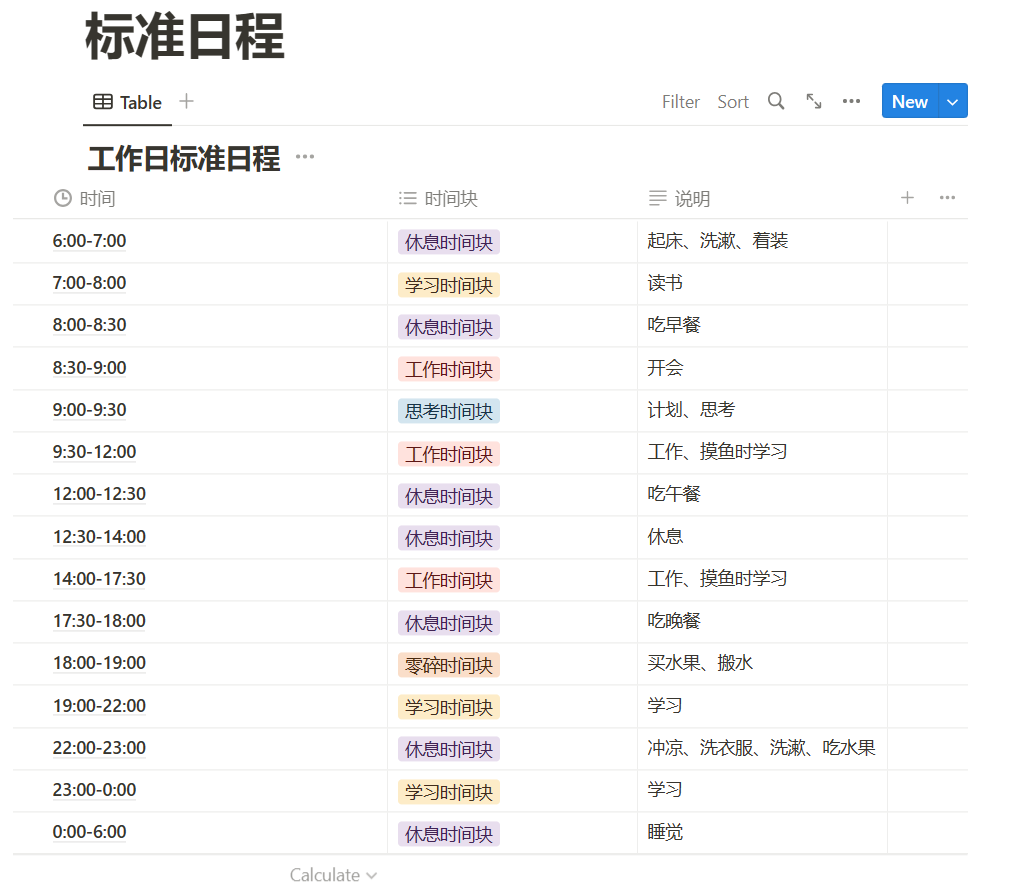
Task: Click 休息时间块 tag in 0:00-6:00 row
Action: click(449, 834)
